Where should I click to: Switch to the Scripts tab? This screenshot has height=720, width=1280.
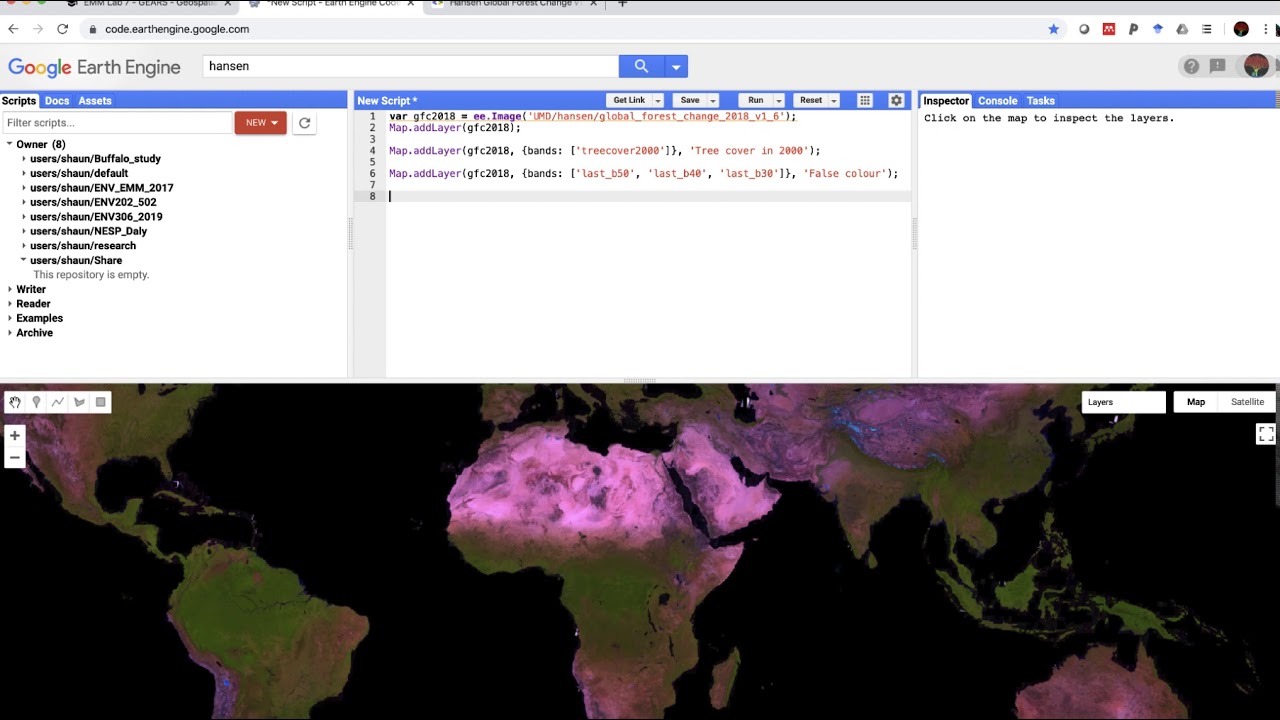19,101
